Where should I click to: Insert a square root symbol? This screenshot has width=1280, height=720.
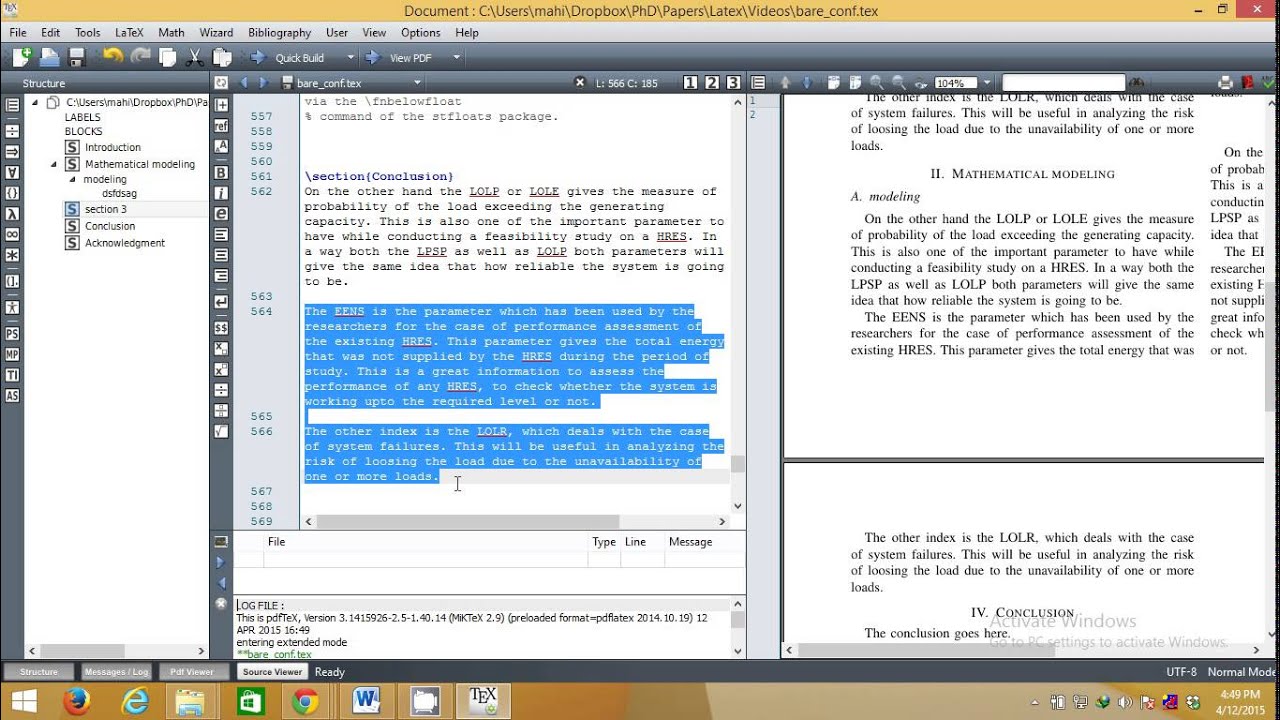click(221, 431)
